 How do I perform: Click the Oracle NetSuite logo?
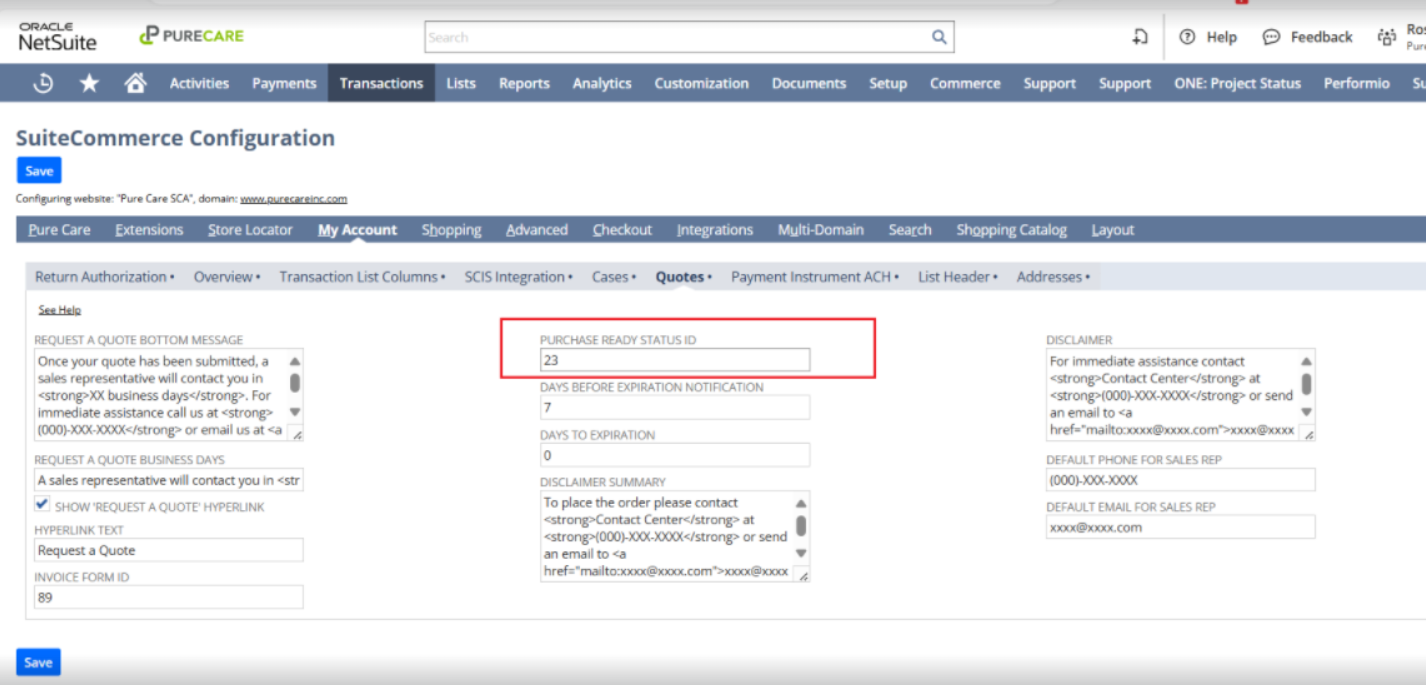pos(57,36)
